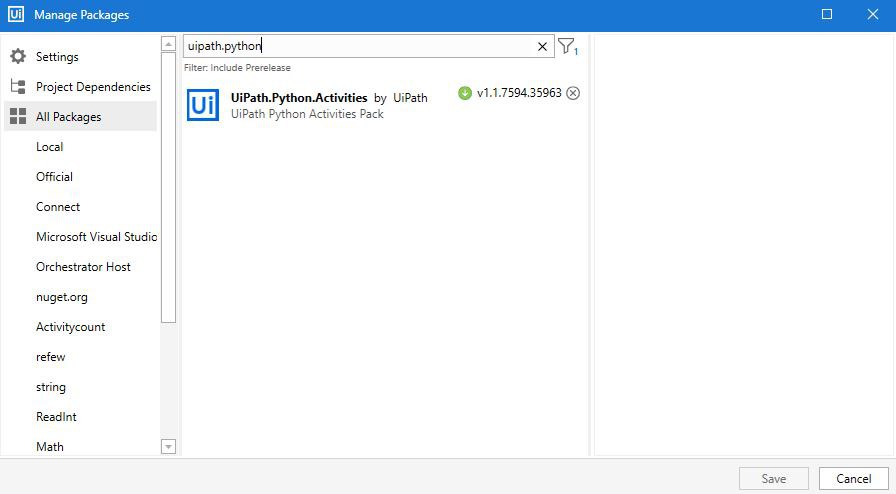Choose the Connect package feed
This screenshot has width=896, height=494.
click(58, 207)
